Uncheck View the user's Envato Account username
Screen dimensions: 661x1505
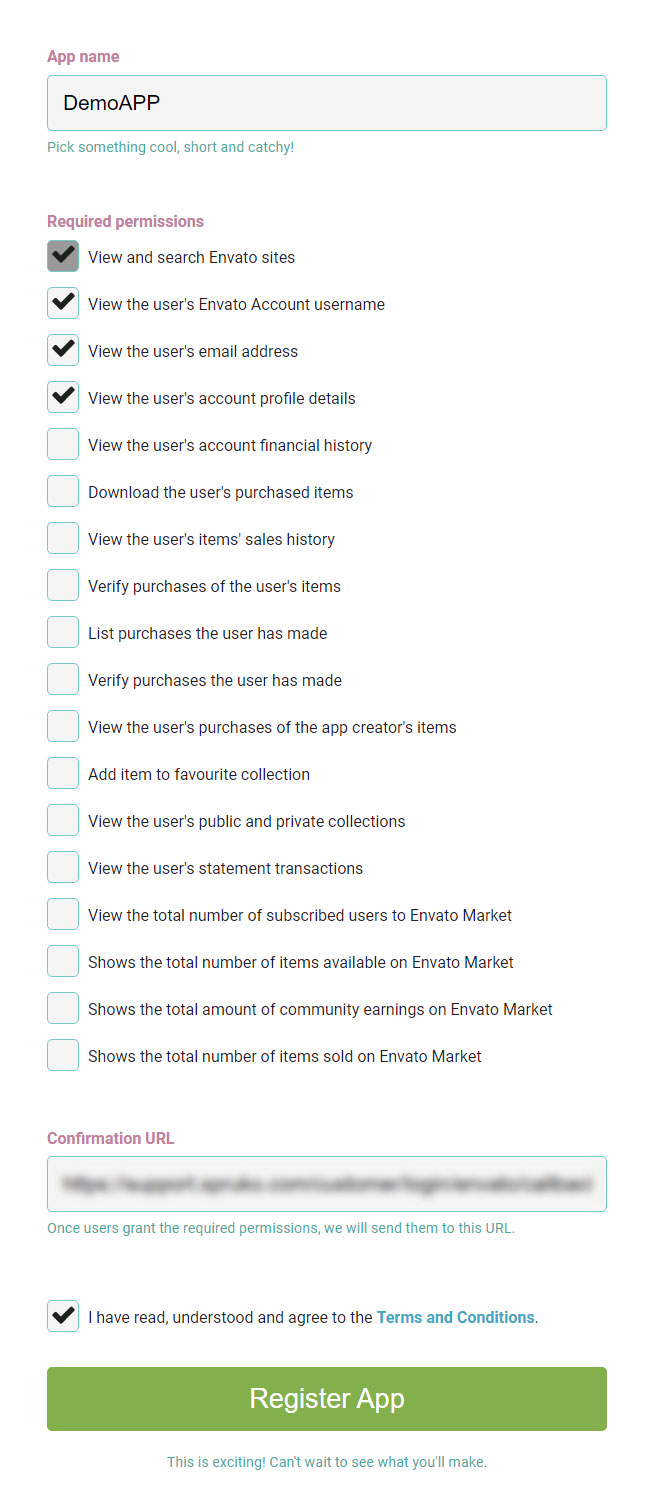(x=63, y=304)
